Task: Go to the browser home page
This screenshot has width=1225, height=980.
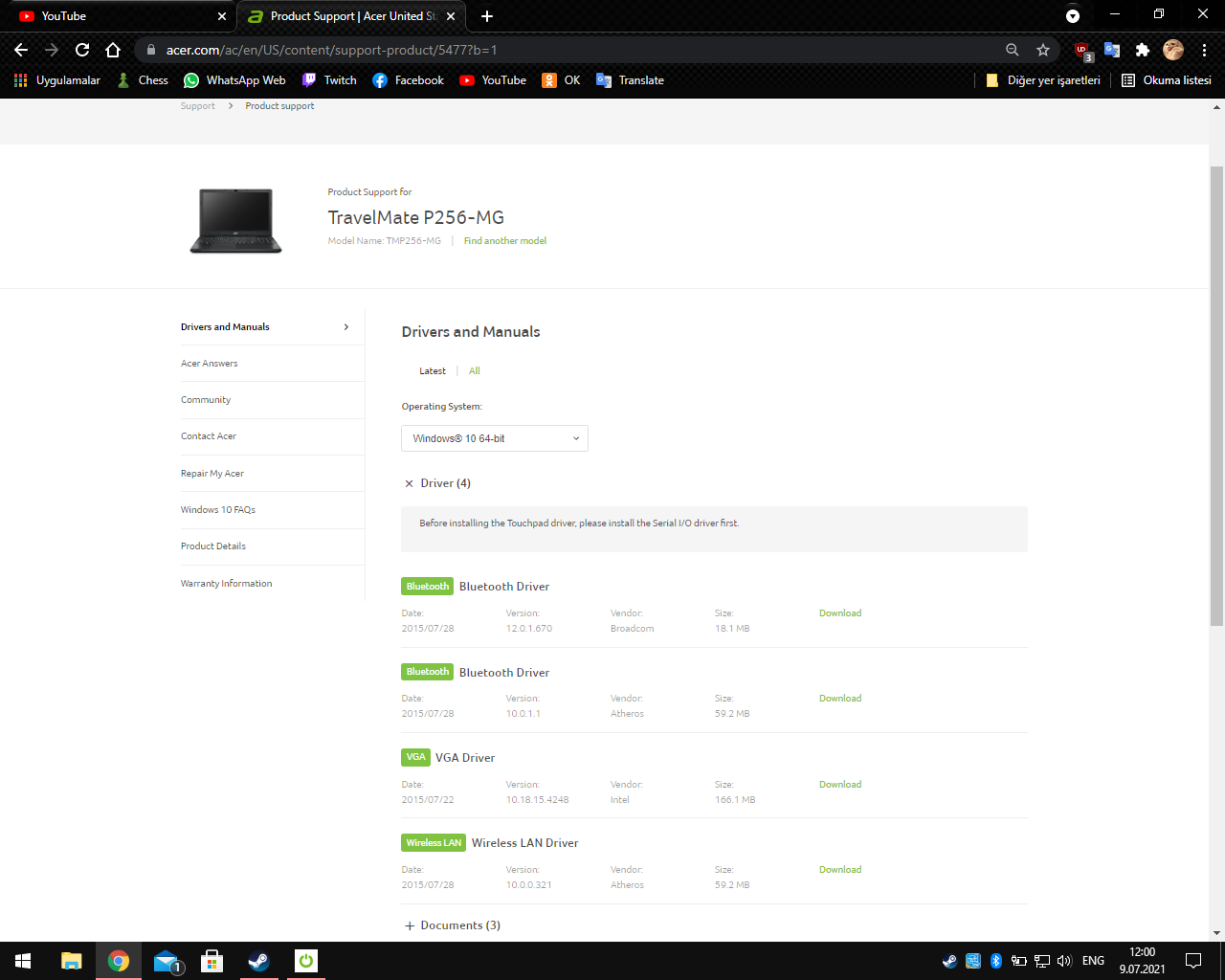Action: (x=113, y=50)
